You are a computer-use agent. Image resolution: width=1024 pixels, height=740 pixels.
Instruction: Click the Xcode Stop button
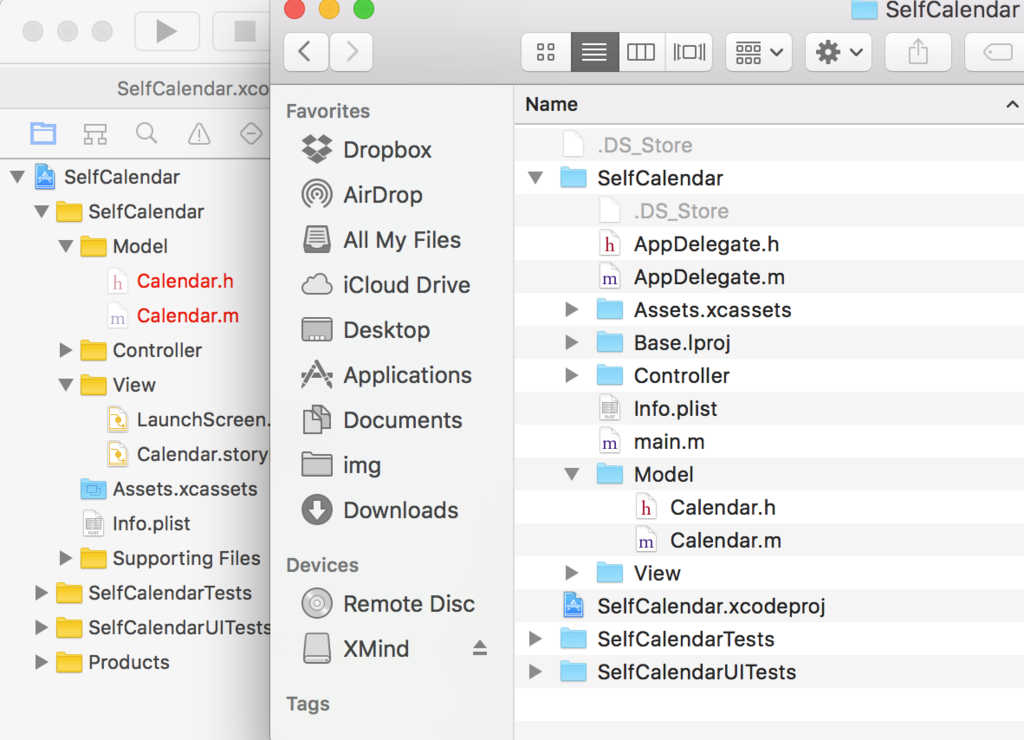click(x=242, y=31)
